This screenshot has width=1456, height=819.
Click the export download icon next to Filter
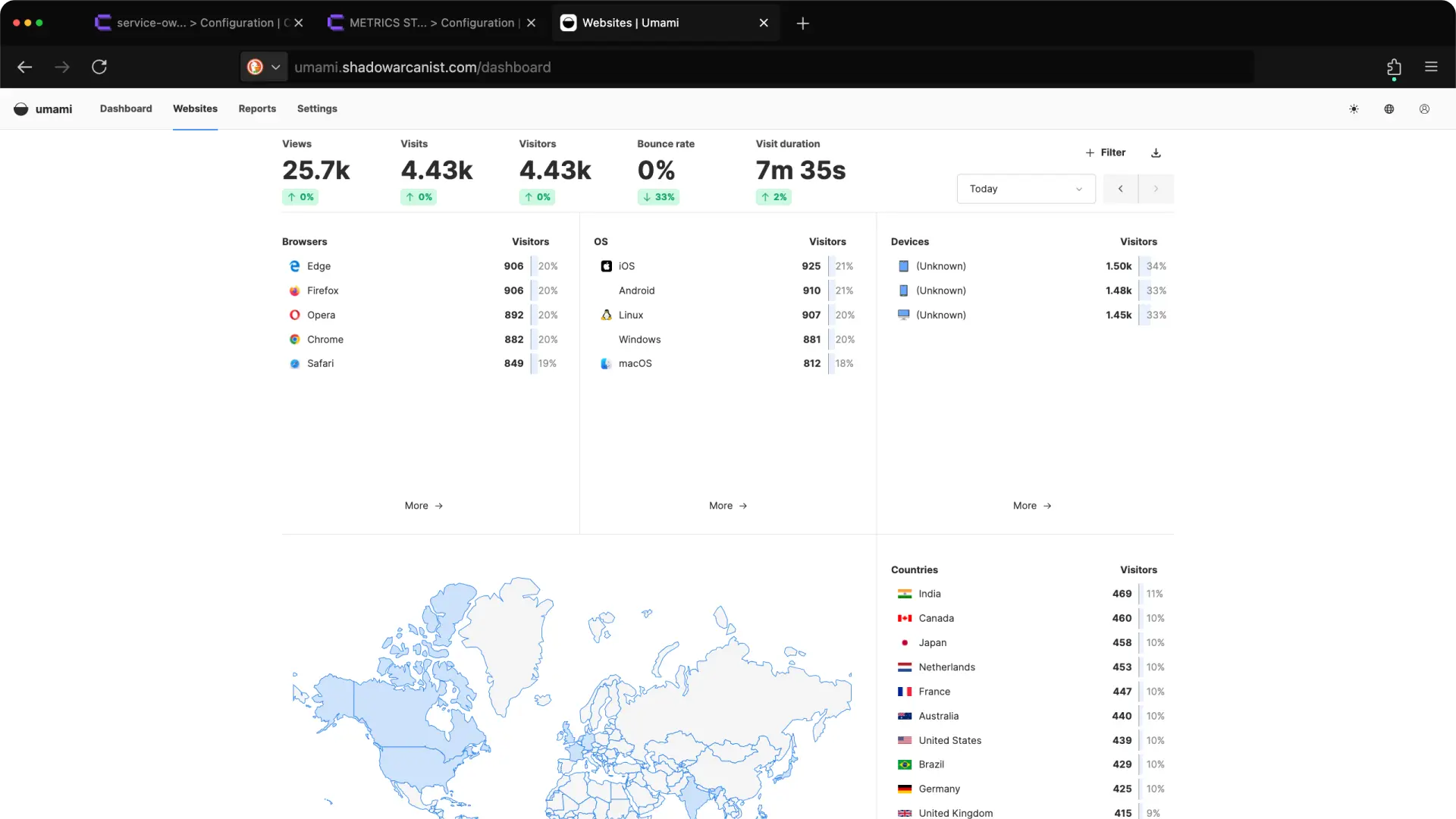coord(1155,152)
